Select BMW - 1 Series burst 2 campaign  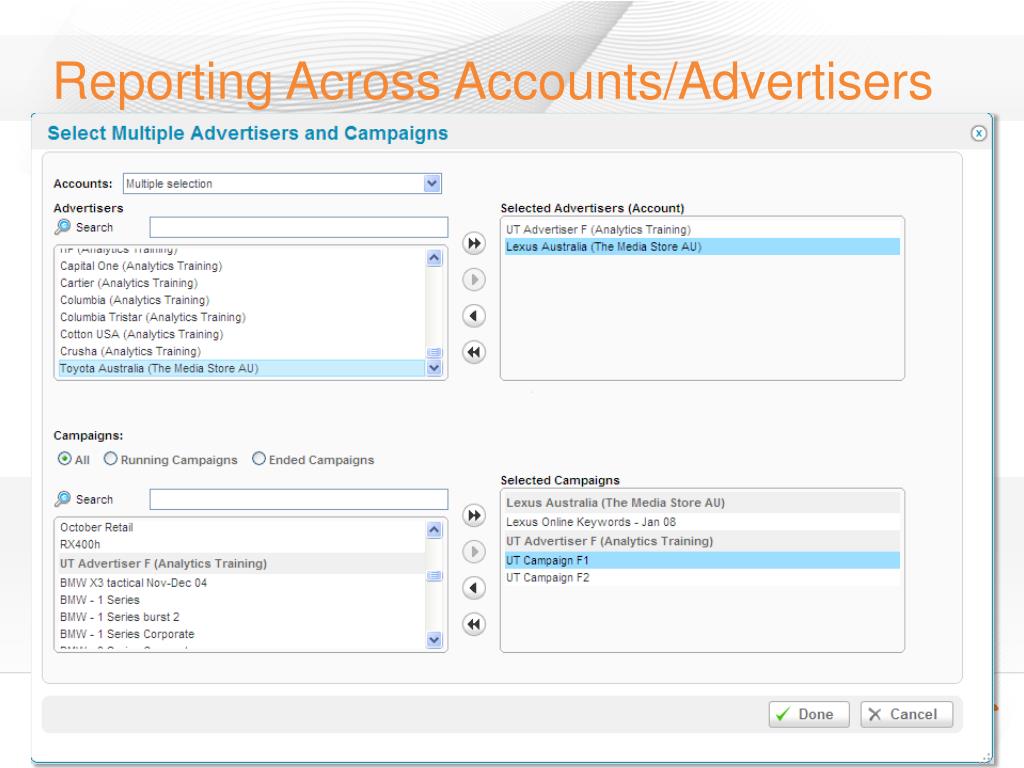pos(242,616)
